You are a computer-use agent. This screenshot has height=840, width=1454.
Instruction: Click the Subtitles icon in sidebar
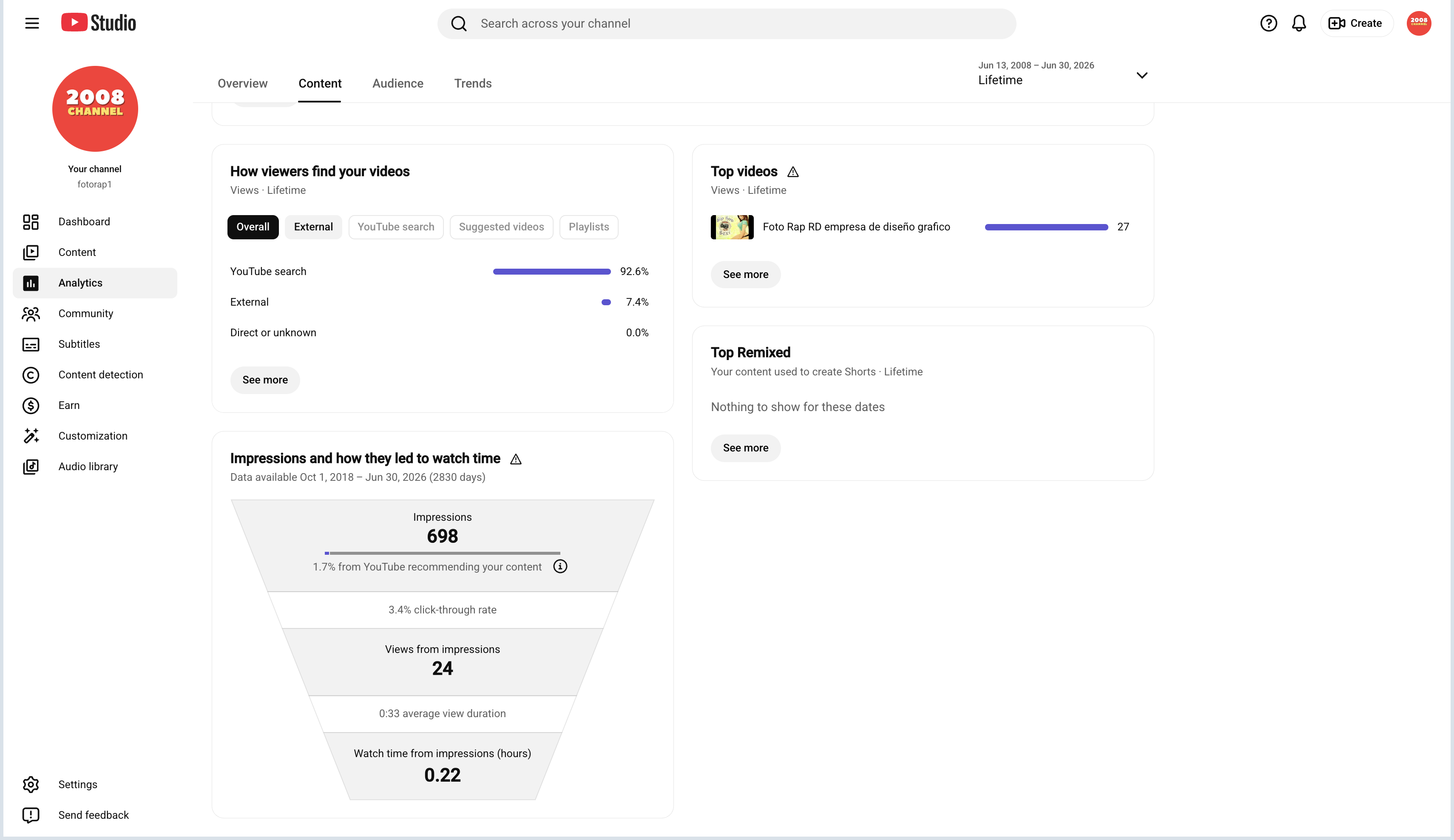click(x=31, y=344)
